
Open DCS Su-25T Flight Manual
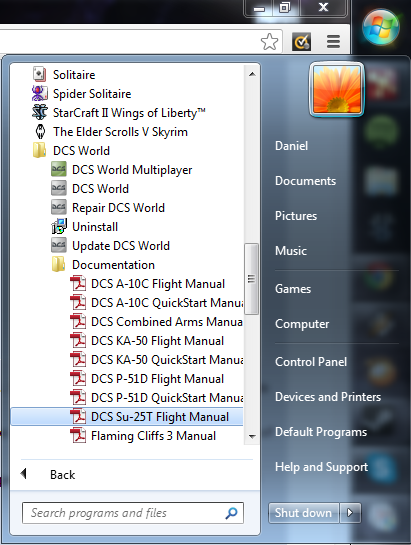click(x=127, y=417)
